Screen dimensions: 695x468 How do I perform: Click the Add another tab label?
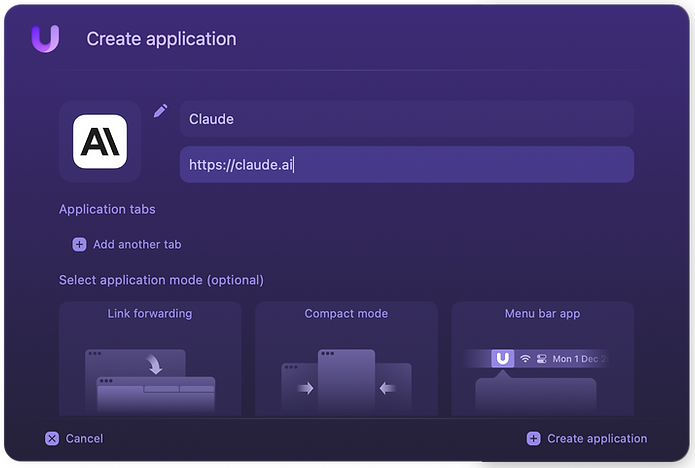pos(137,244)
